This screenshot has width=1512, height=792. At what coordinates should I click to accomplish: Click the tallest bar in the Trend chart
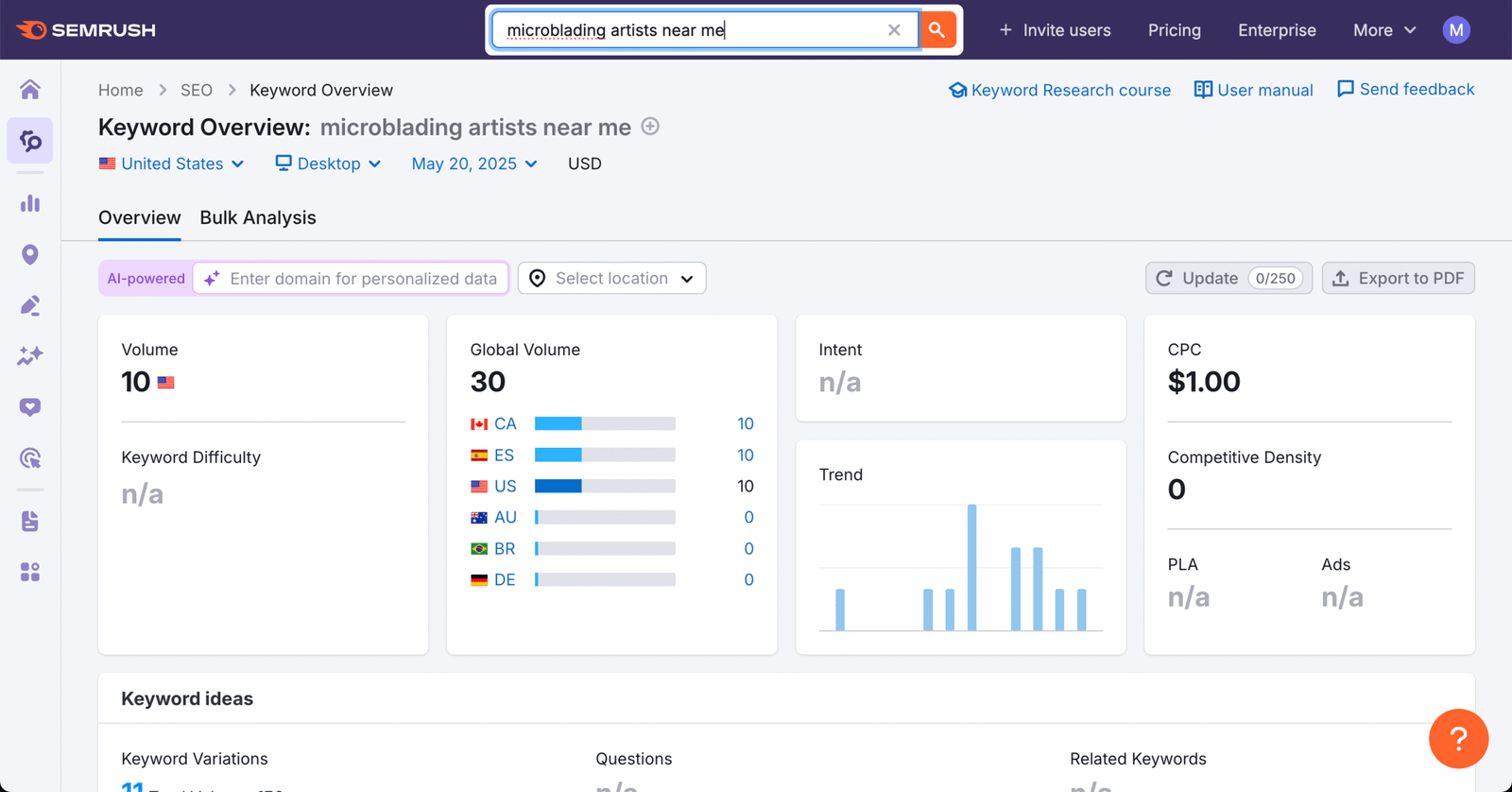click(x=971, y=567)
